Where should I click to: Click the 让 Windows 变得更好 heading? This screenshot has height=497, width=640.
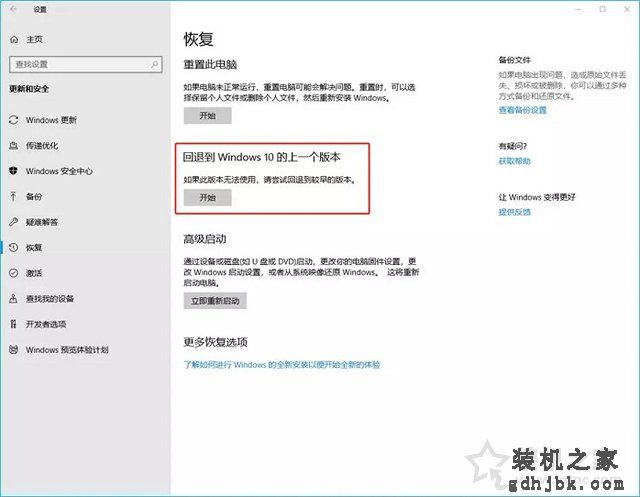537,197
